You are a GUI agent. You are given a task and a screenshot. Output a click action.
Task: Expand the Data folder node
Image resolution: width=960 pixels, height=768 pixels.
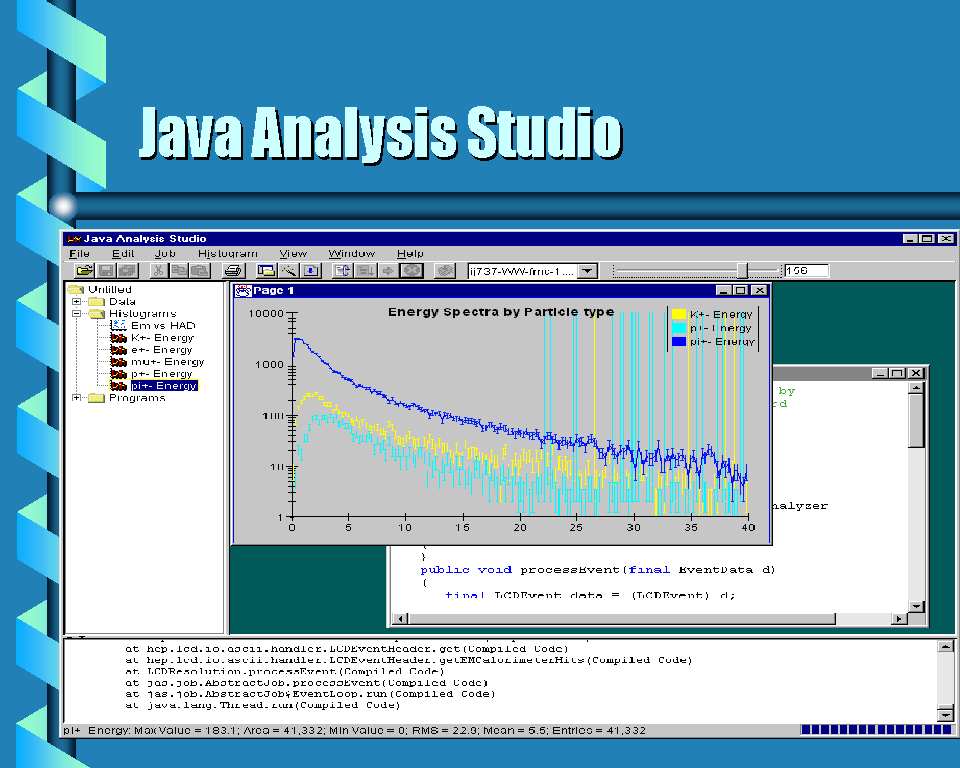pyautogui.click(x=77, y=301)
